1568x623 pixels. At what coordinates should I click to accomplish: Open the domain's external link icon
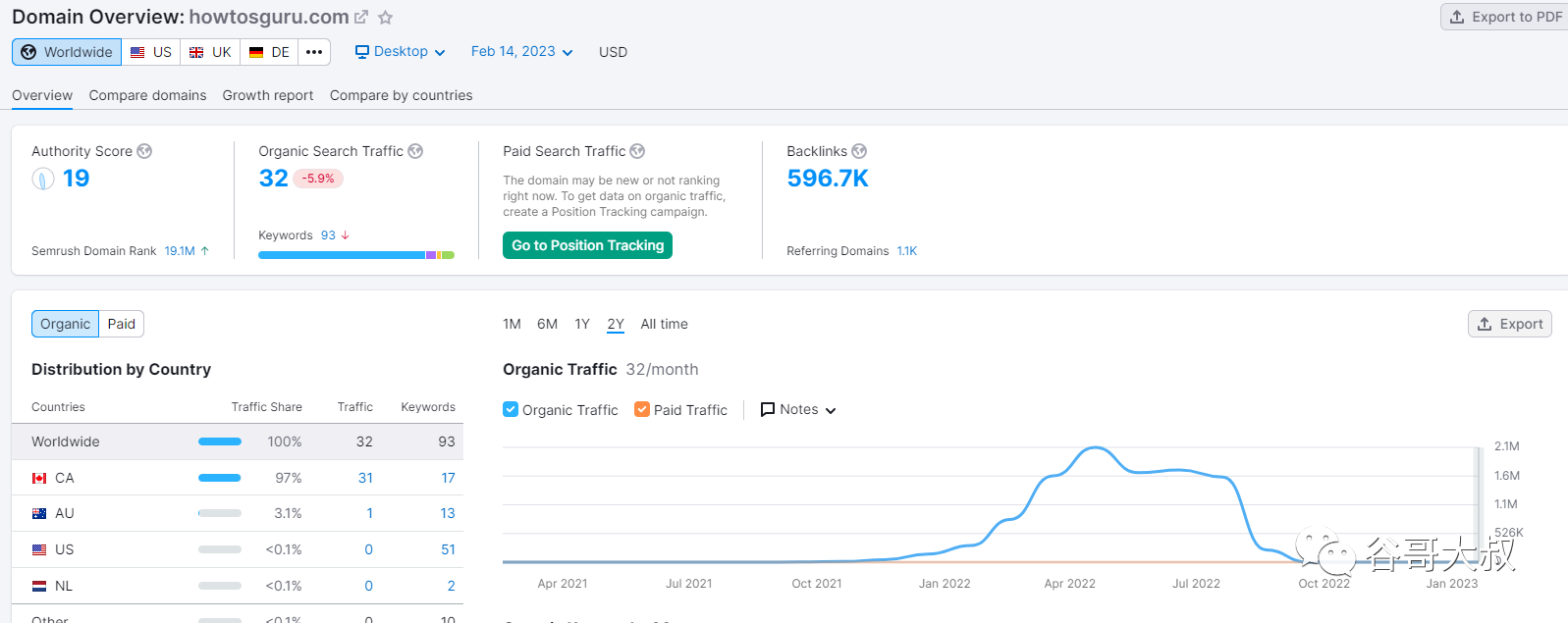(x=361, y=18)
